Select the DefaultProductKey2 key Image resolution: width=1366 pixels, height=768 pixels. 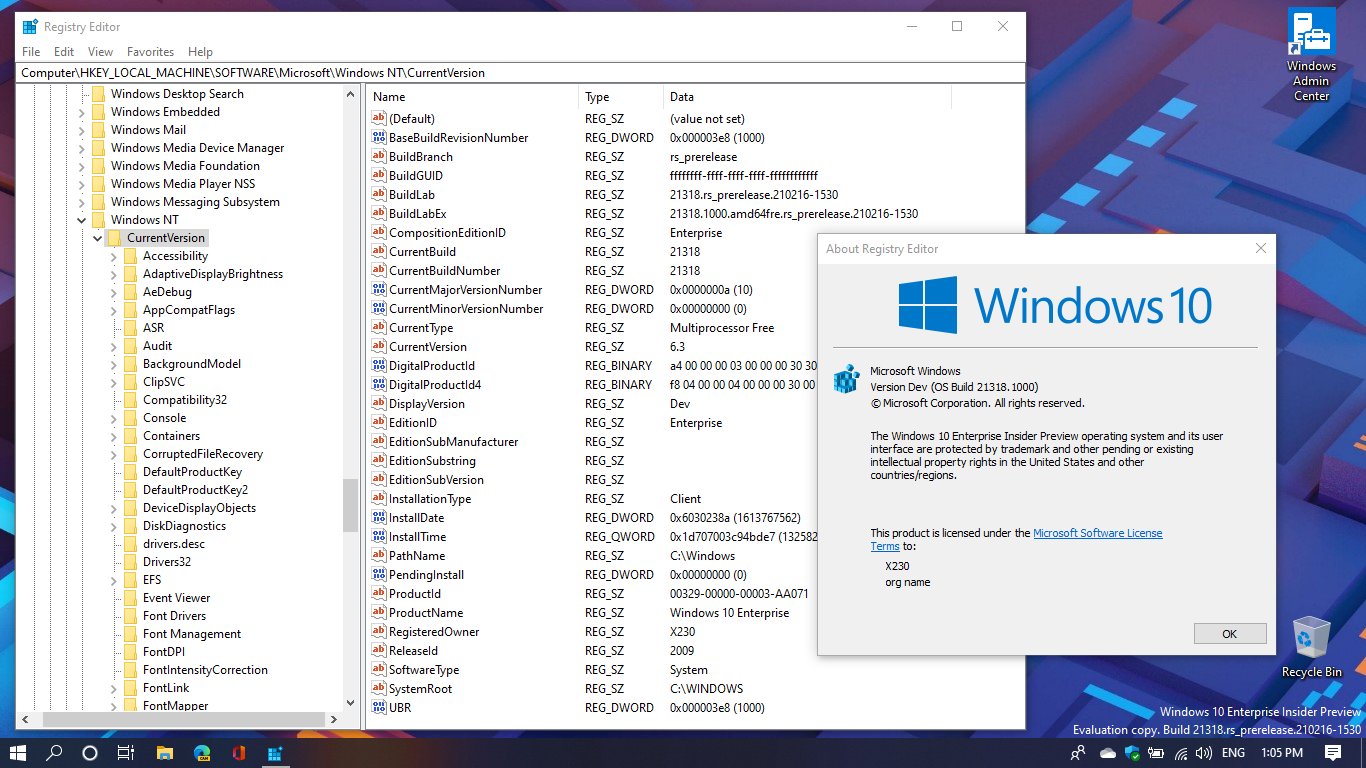pos(195,490)
